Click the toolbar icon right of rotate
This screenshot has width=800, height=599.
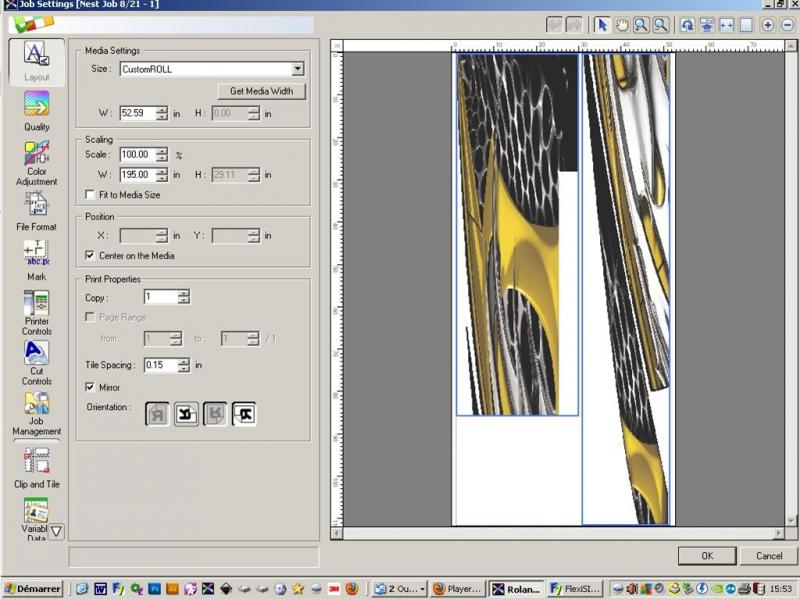click(707, 24)
